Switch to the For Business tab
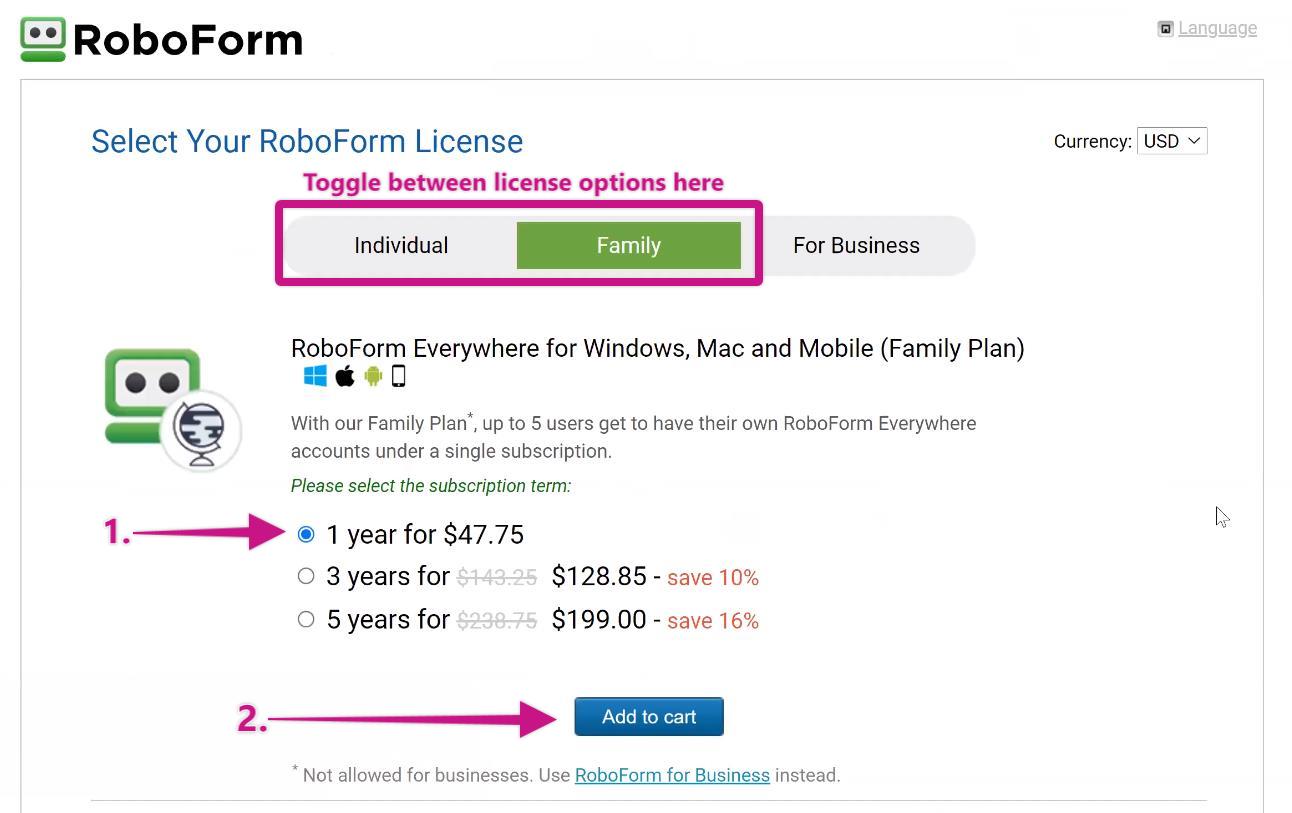The image size is (1292, 813). tap(856, 245)
